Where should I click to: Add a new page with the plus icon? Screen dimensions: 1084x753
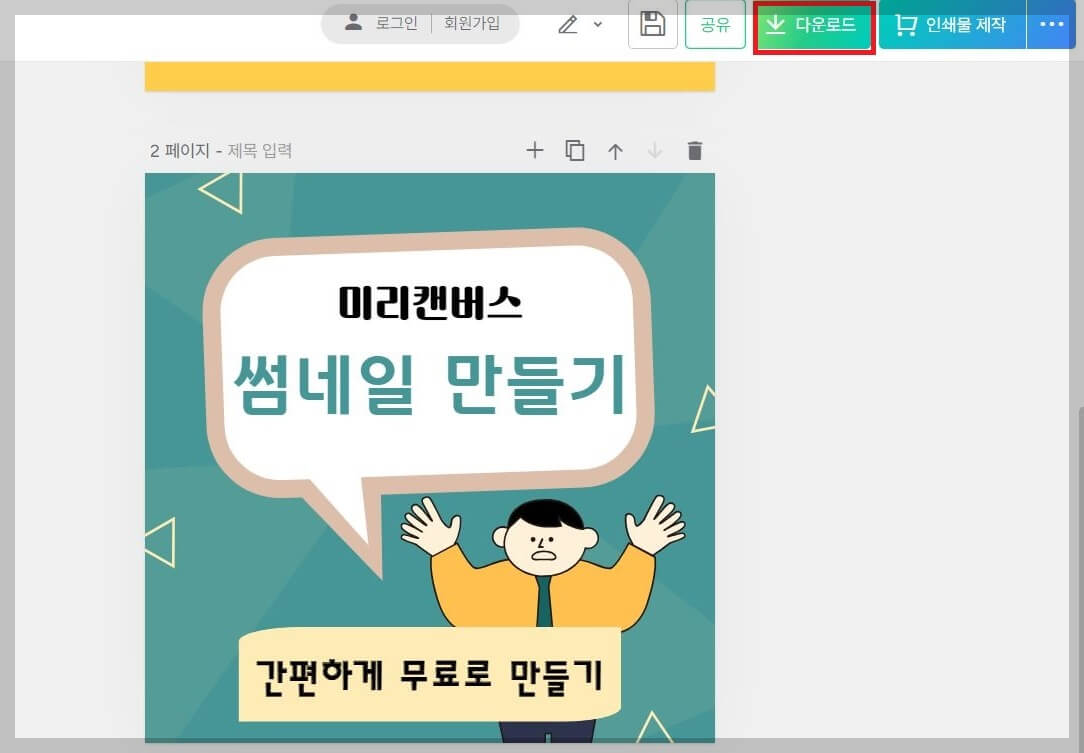tap(534, 150)
